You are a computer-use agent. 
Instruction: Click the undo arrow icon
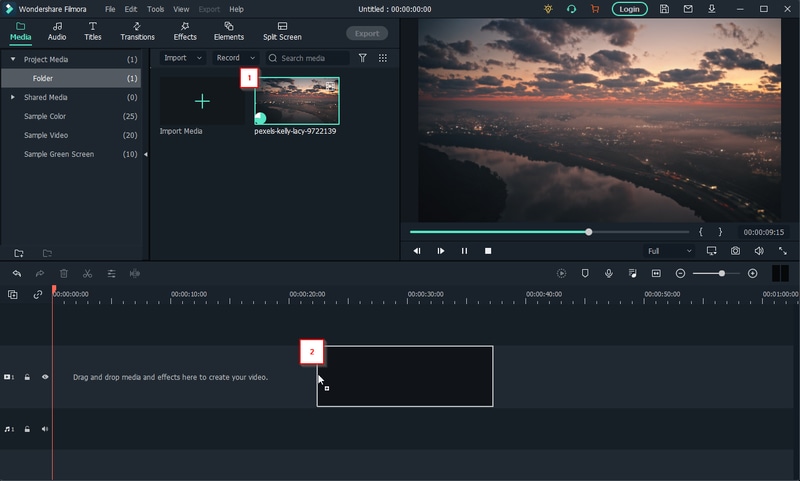[17, 274]
